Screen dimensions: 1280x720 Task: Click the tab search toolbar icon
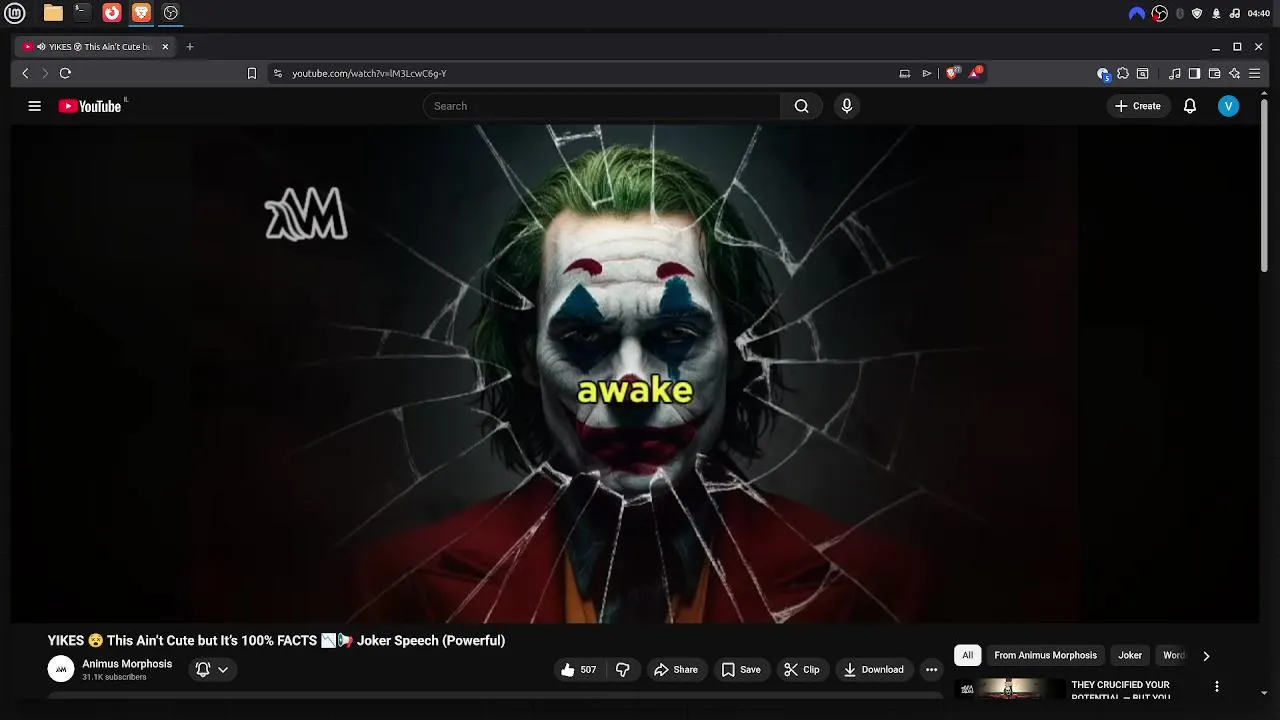1143,73
